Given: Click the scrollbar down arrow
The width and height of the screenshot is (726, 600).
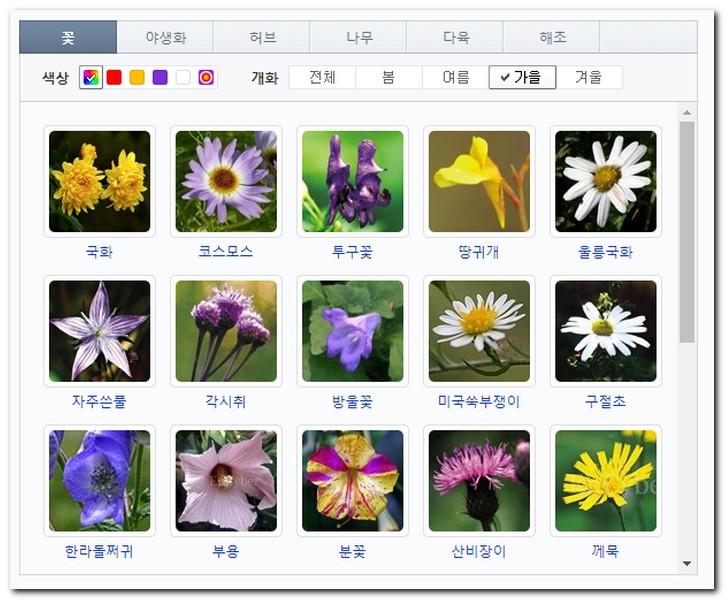Looking at the screenshot, I should (x=686, y=564).
